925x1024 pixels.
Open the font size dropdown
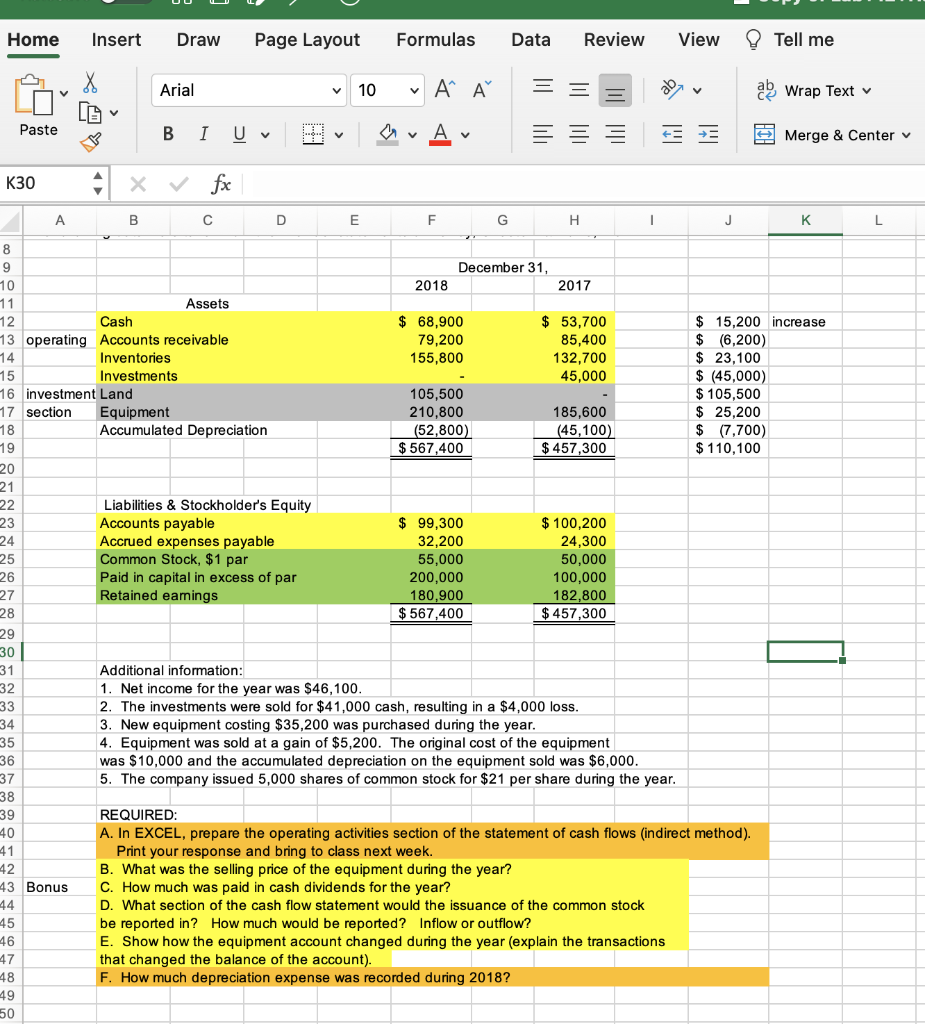412,90
